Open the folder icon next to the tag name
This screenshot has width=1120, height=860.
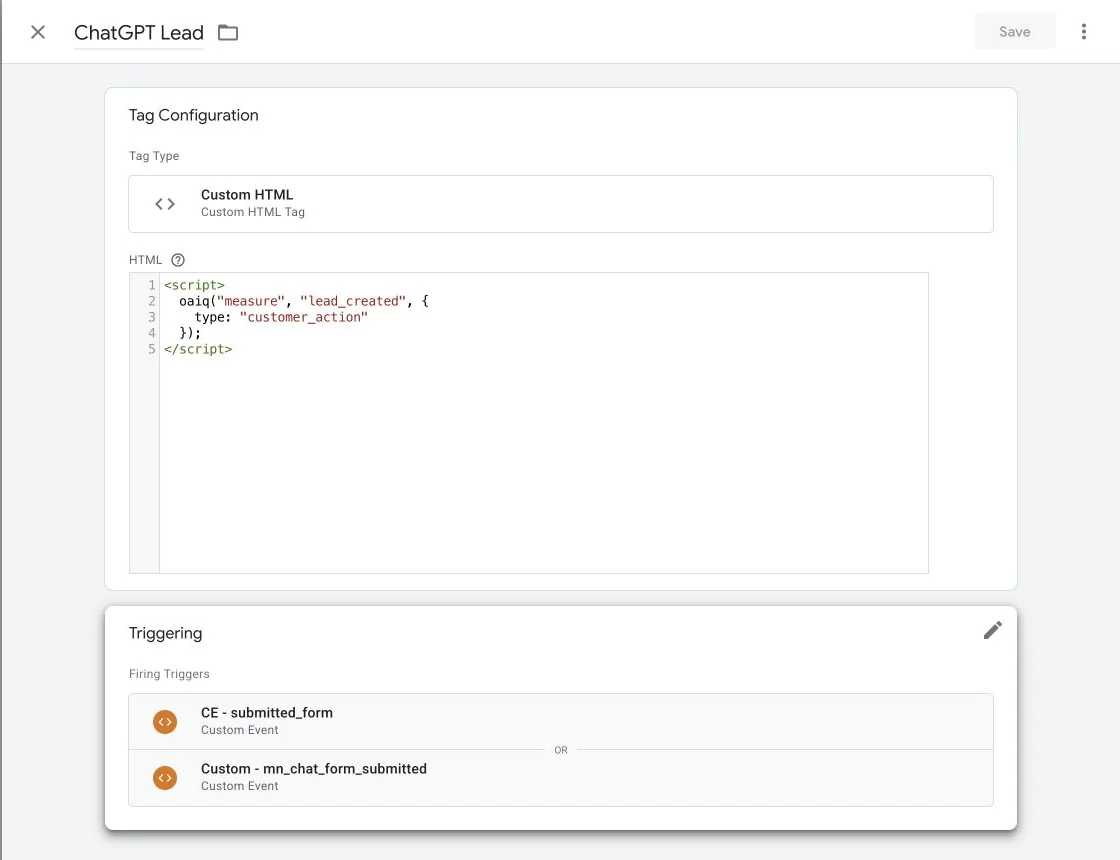pyautogui.click(x=228, y=32)
